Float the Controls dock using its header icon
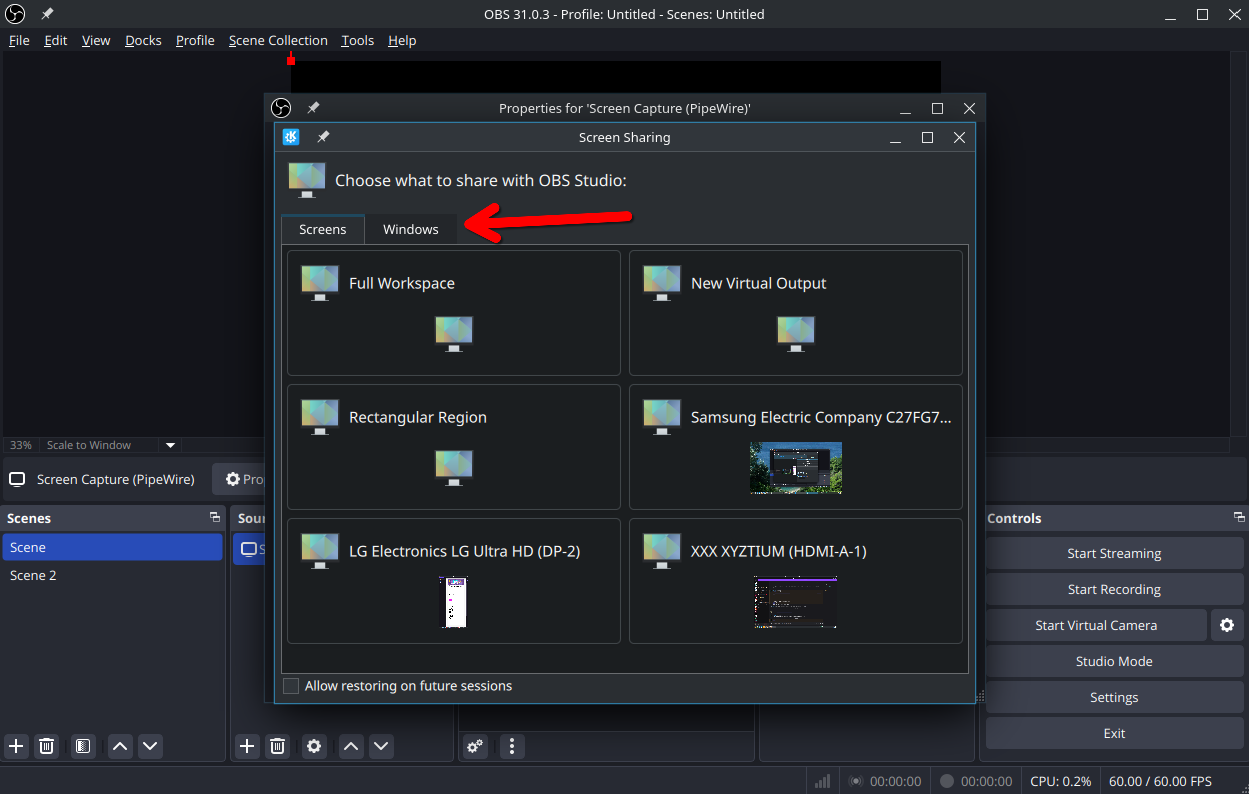 coord(1239,518)
